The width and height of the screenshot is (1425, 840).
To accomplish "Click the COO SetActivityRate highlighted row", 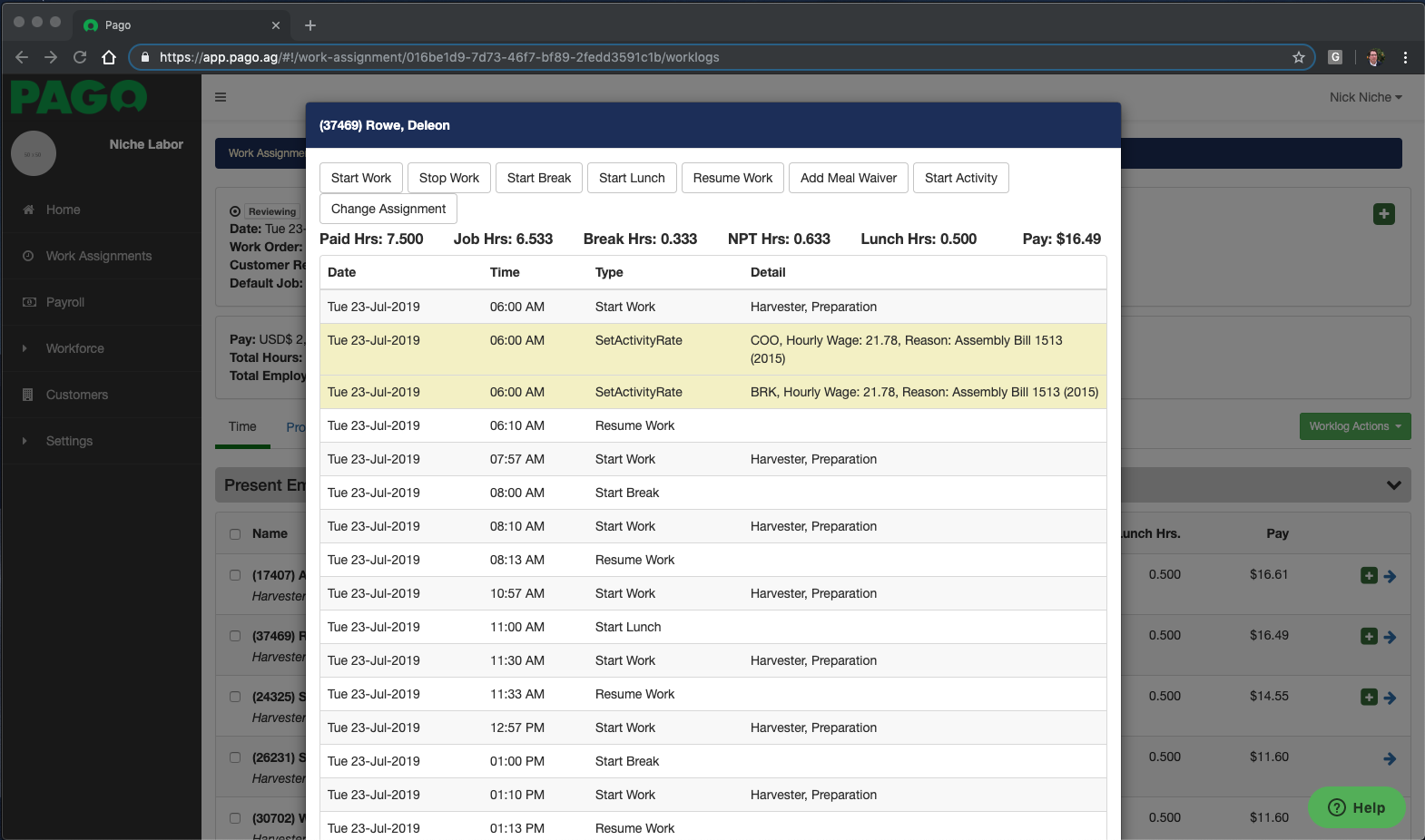I will pyautogui.click(x=713, y=349).
